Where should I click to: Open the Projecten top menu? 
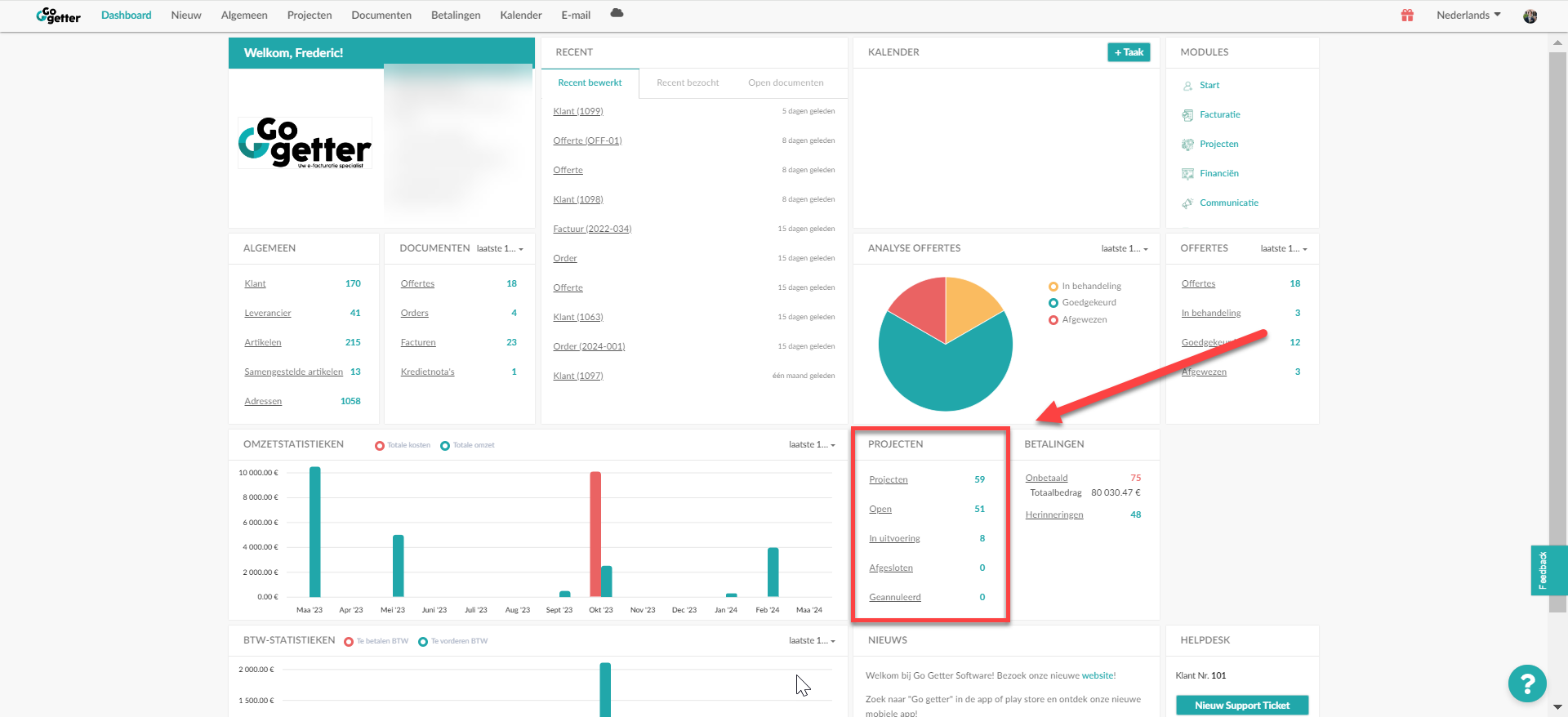(310, 16)
